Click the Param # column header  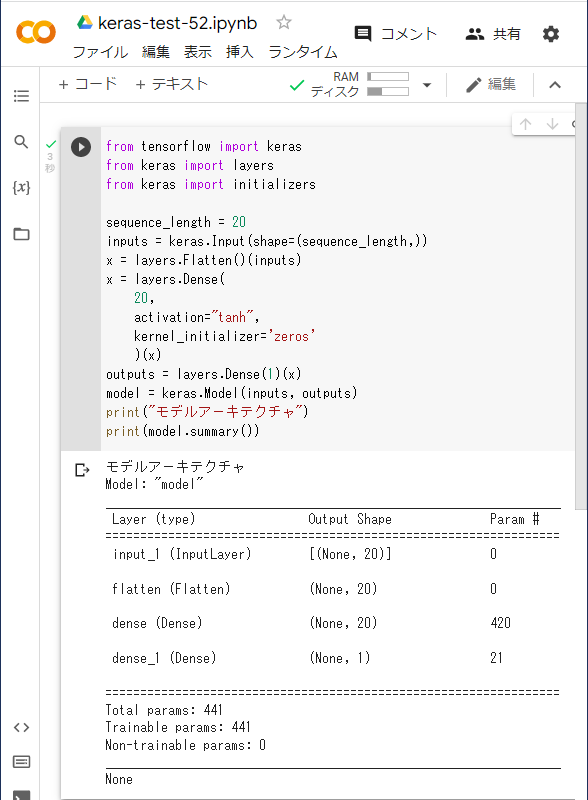(x=514, y=519)
